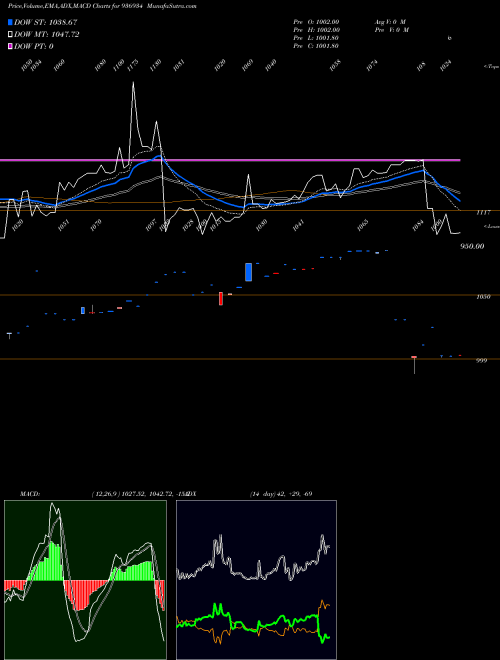Click the 'Pre O: 1002.00' value
Screen dimensions: 500x660
pyautogui.click(x=316, y=22)
